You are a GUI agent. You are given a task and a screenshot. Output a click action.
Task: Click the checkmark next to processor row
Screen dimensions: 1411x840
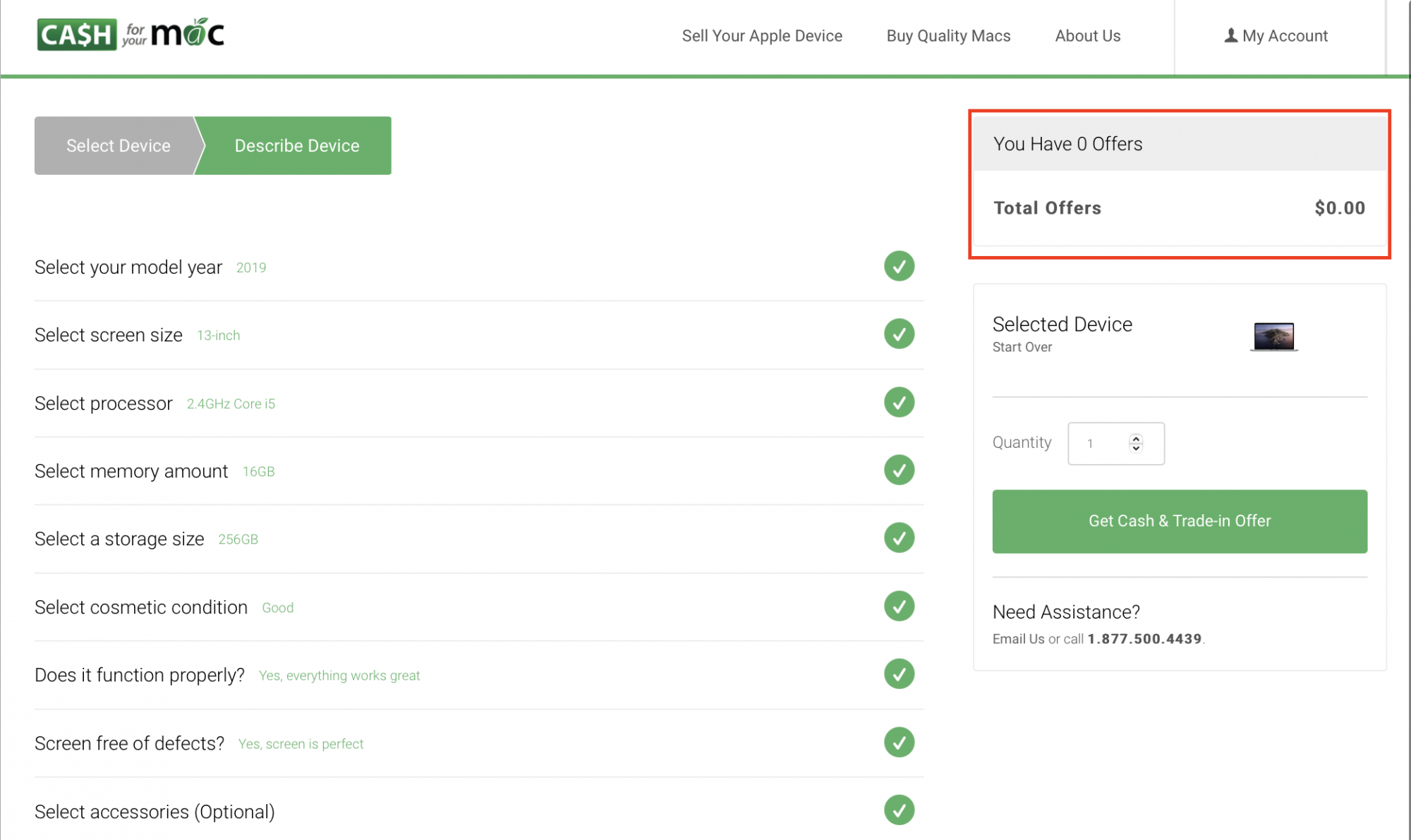click(x=899, y=403)
